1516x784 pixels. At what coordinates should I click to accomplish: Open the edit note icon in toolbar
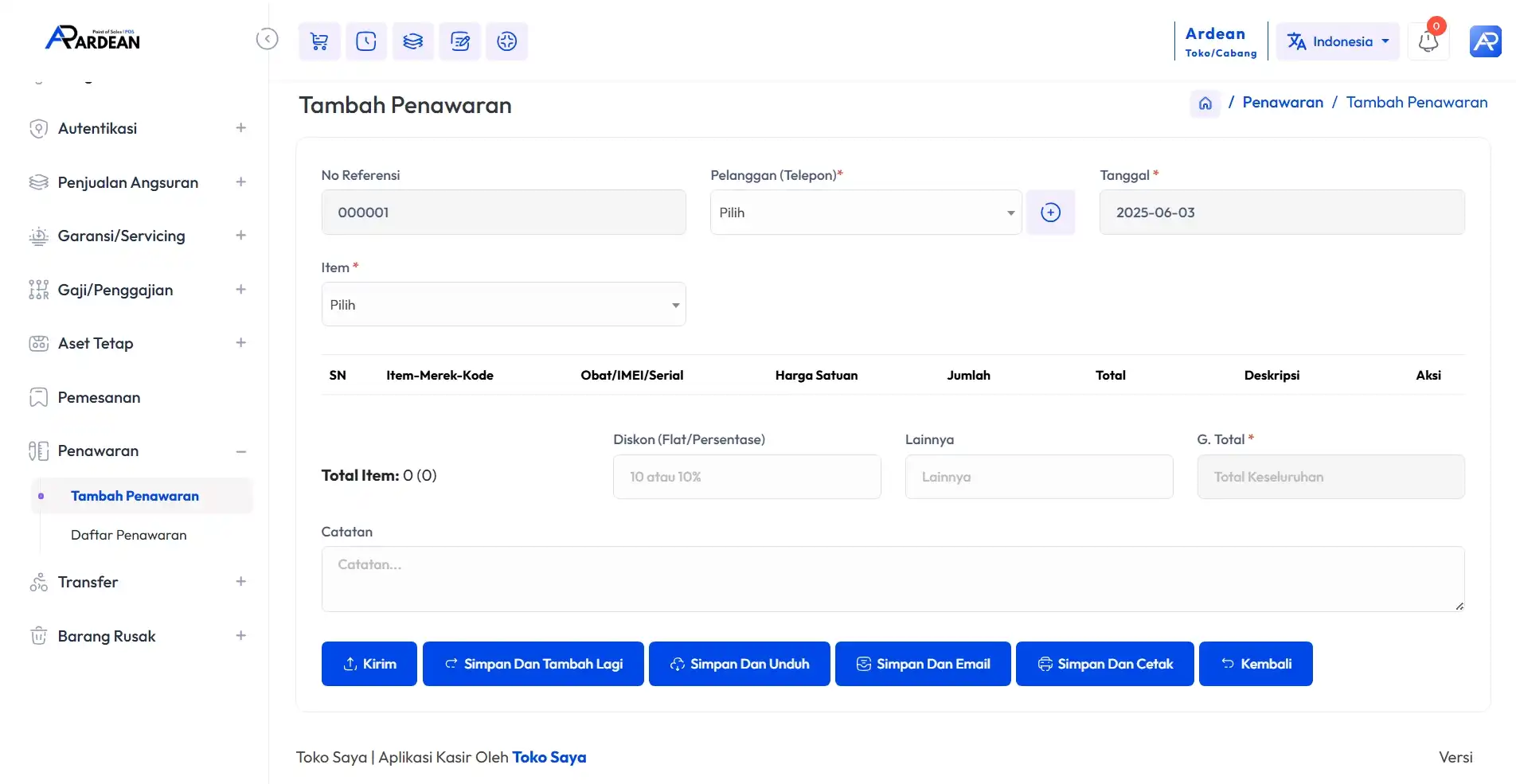(460, 41)
